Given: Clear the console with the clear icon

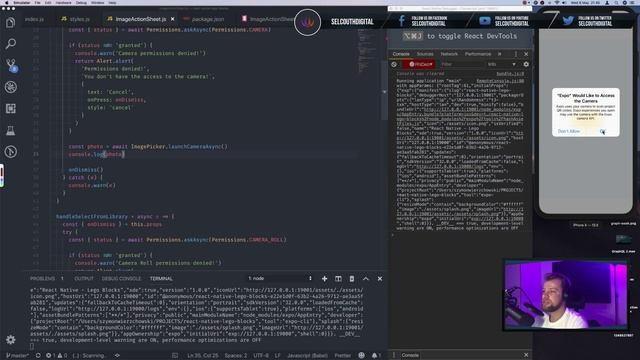Looking at the screenshot, I should [x=394, y=64].
